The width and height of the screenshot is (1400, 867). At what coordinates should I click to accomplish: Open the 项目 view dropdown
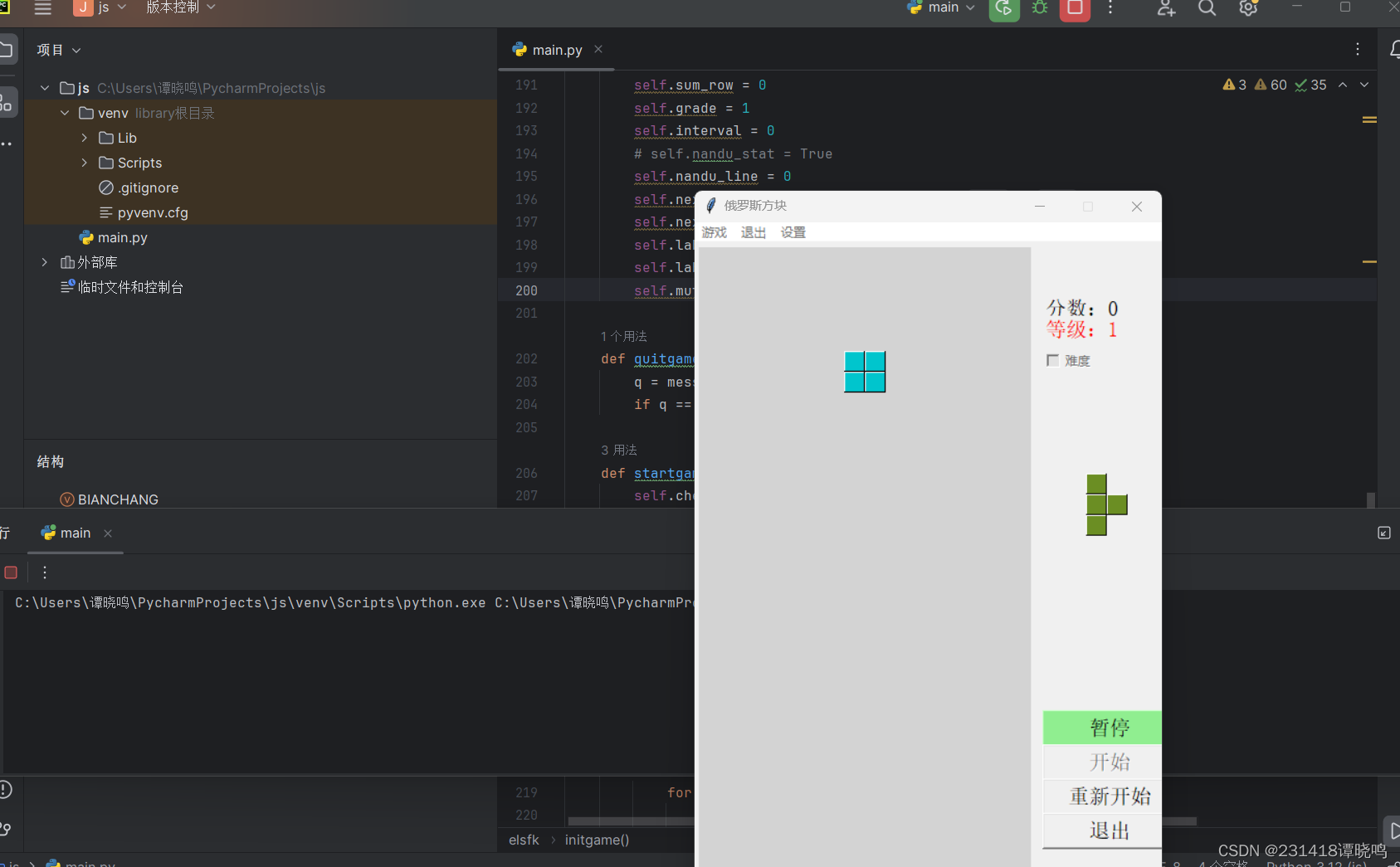(x=59, y=50)
